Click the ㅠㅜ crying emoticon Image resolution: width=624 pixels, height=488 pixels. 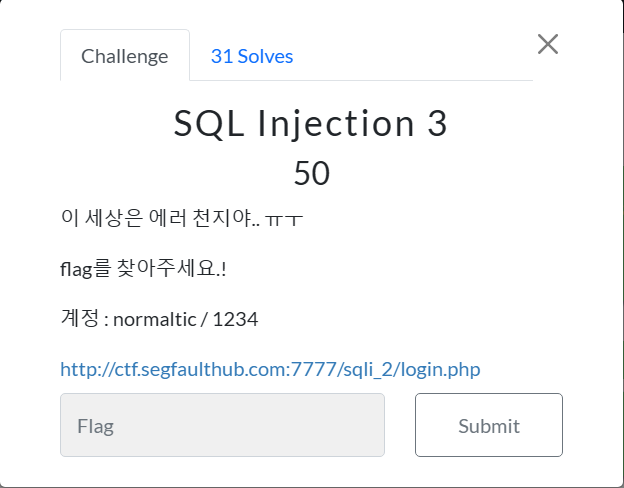[284, 220]
